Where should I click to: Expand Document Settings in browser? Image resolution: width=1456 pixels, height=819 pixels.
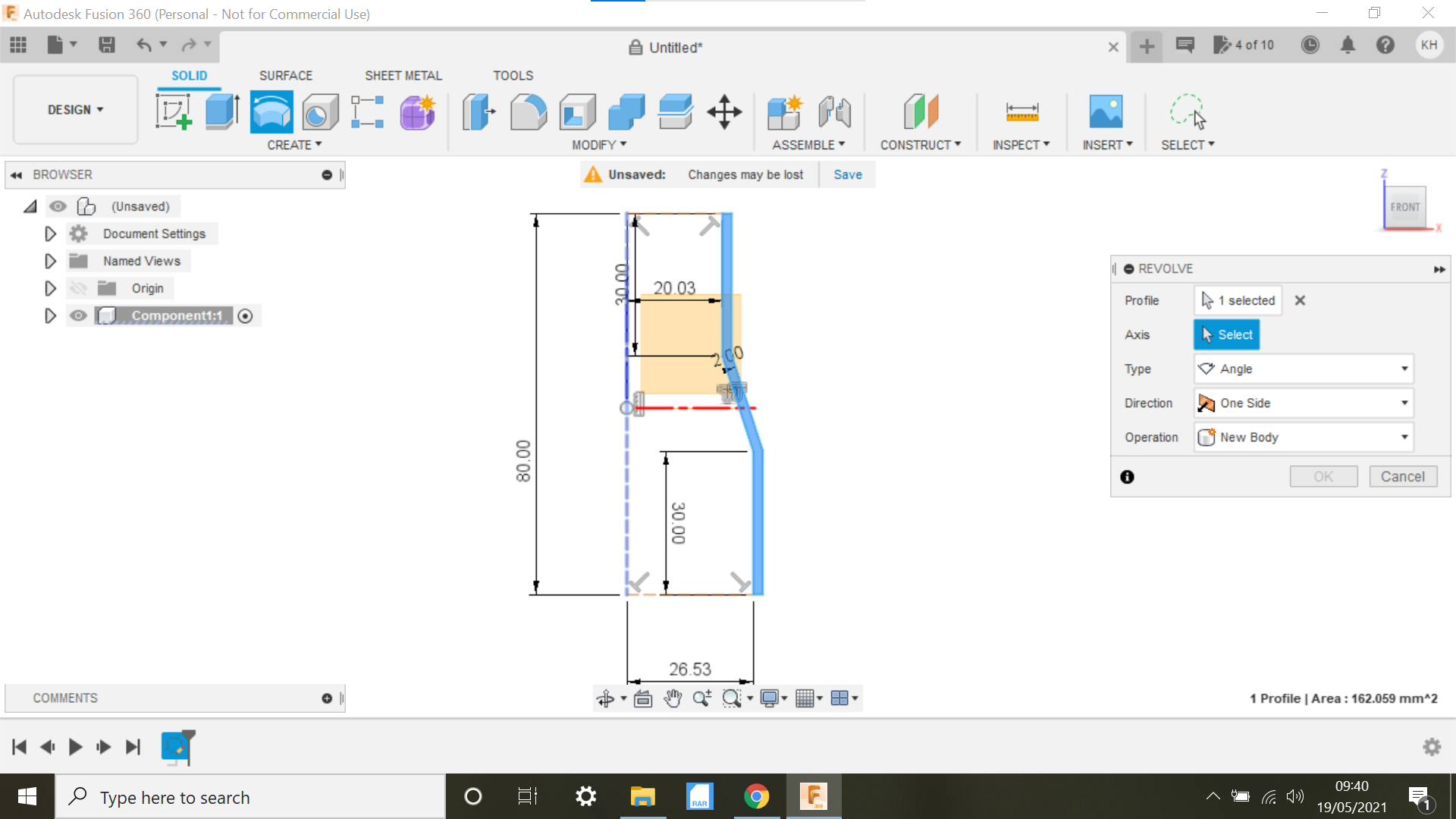tap(50, 233)
